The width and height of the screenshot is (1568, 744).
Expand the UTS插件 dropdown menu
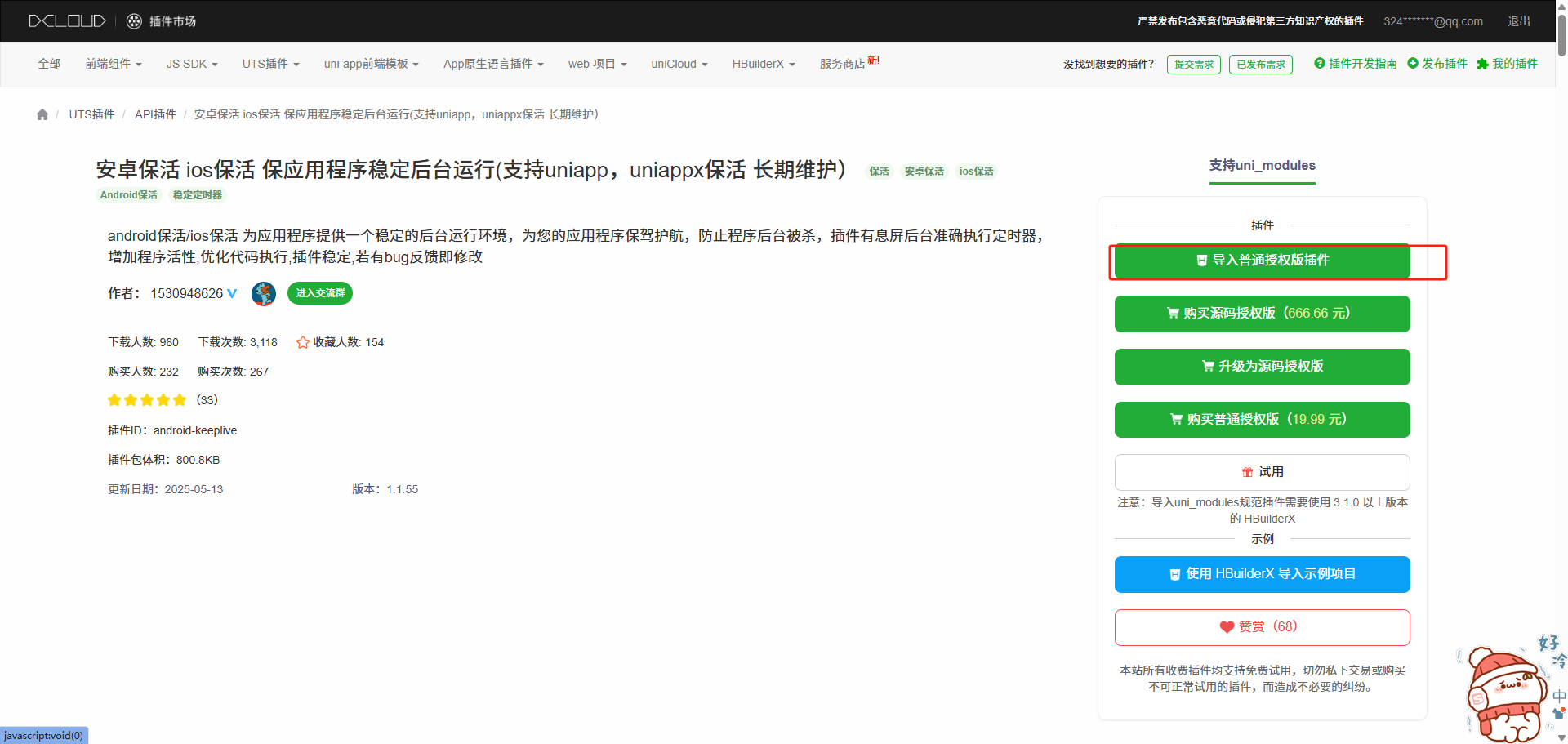tap(271, 64)
